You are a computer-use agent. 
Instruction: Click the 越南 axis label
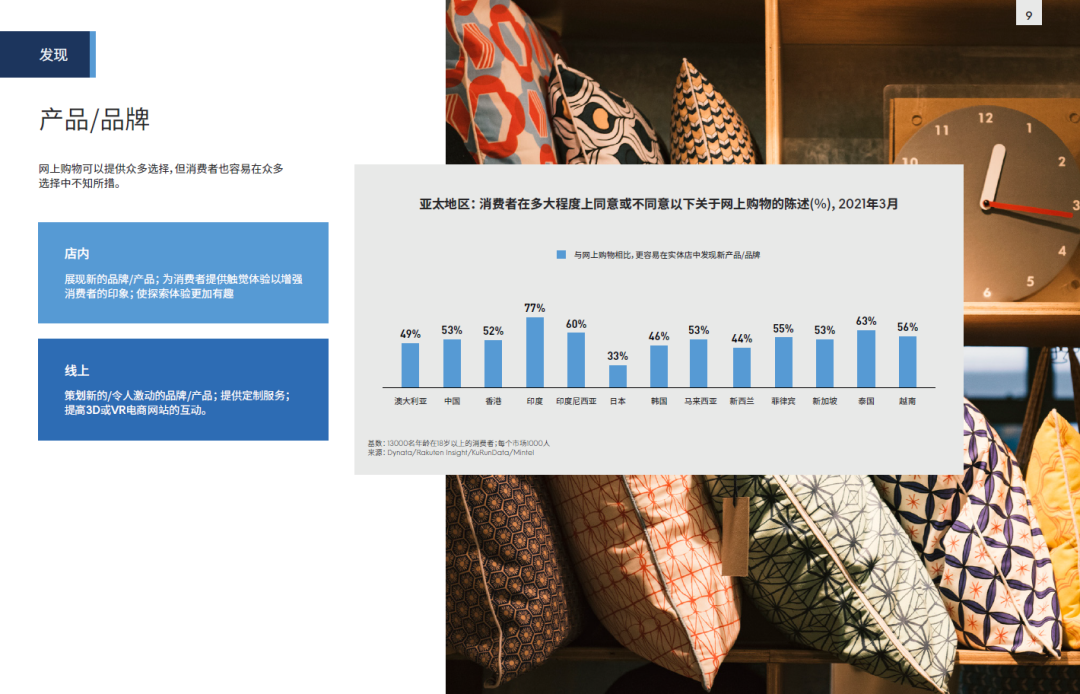click(908, 401)
